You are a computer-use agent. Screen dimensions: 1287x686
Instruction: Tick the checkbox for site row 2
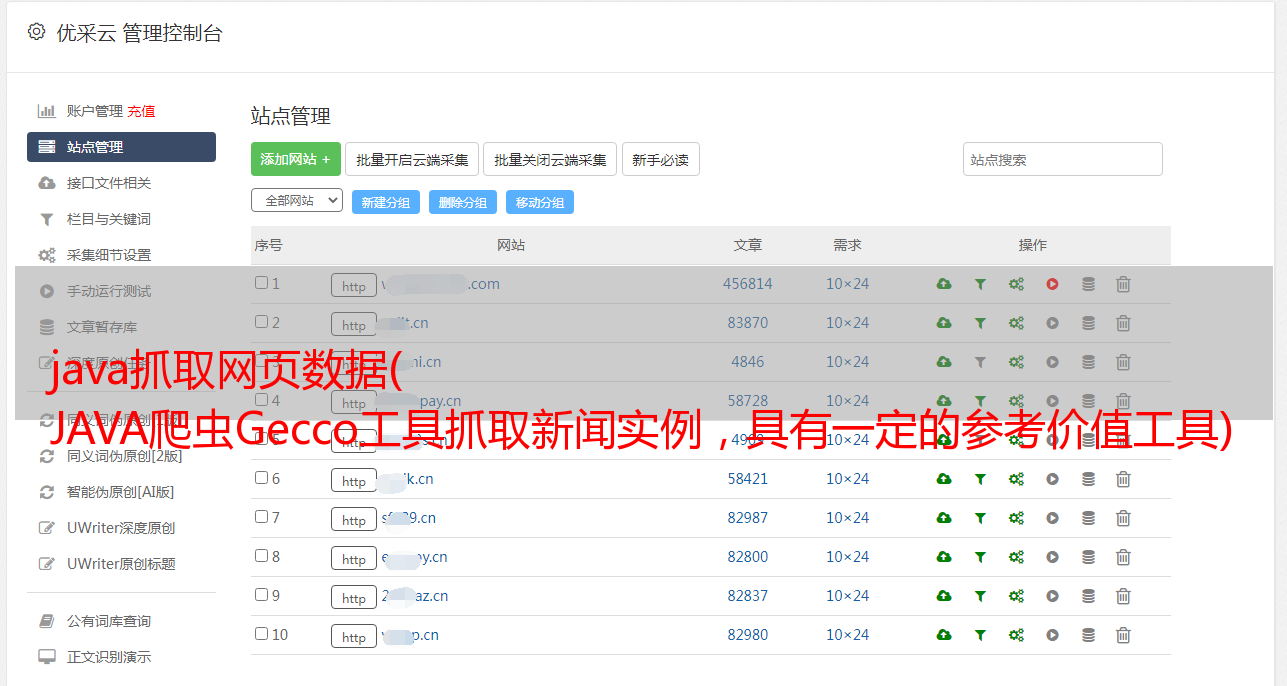[261, 322]
